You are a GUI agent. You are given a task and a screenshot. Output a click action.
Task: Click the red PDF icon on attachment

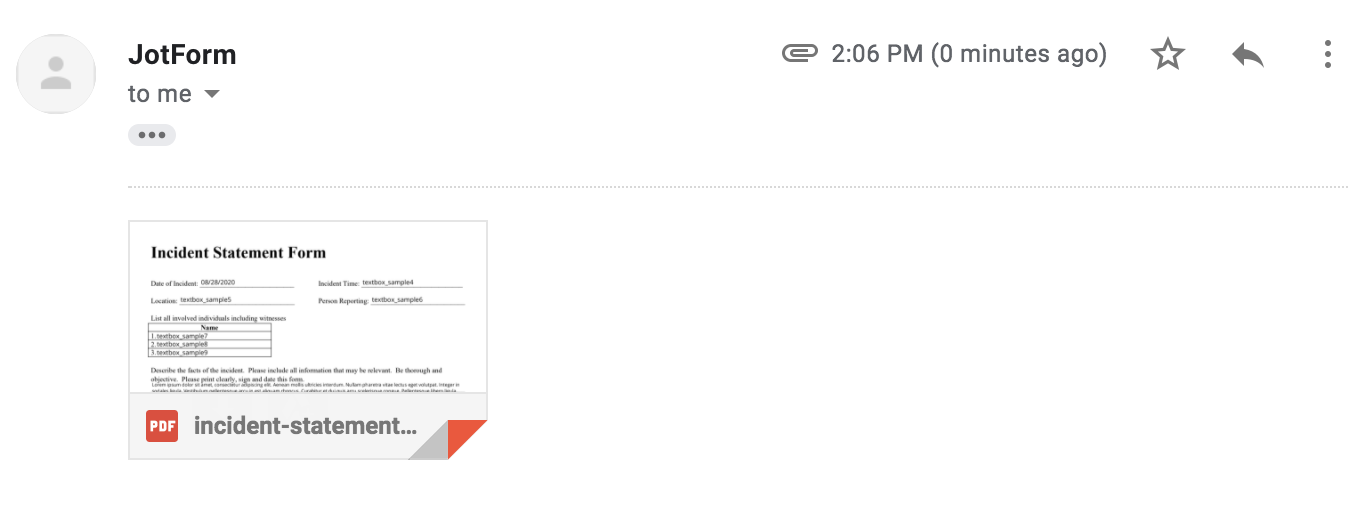pyautogui.click(x=162, y=426)
